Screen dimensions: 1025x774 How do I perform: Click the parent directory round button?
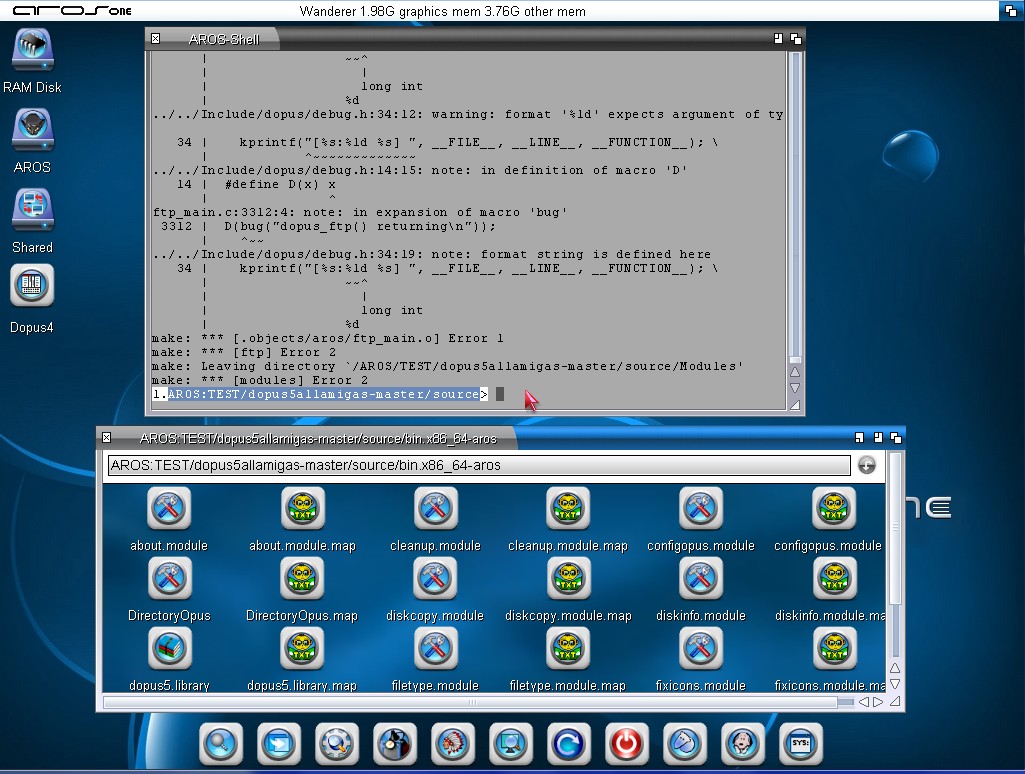tap(867, 465)
